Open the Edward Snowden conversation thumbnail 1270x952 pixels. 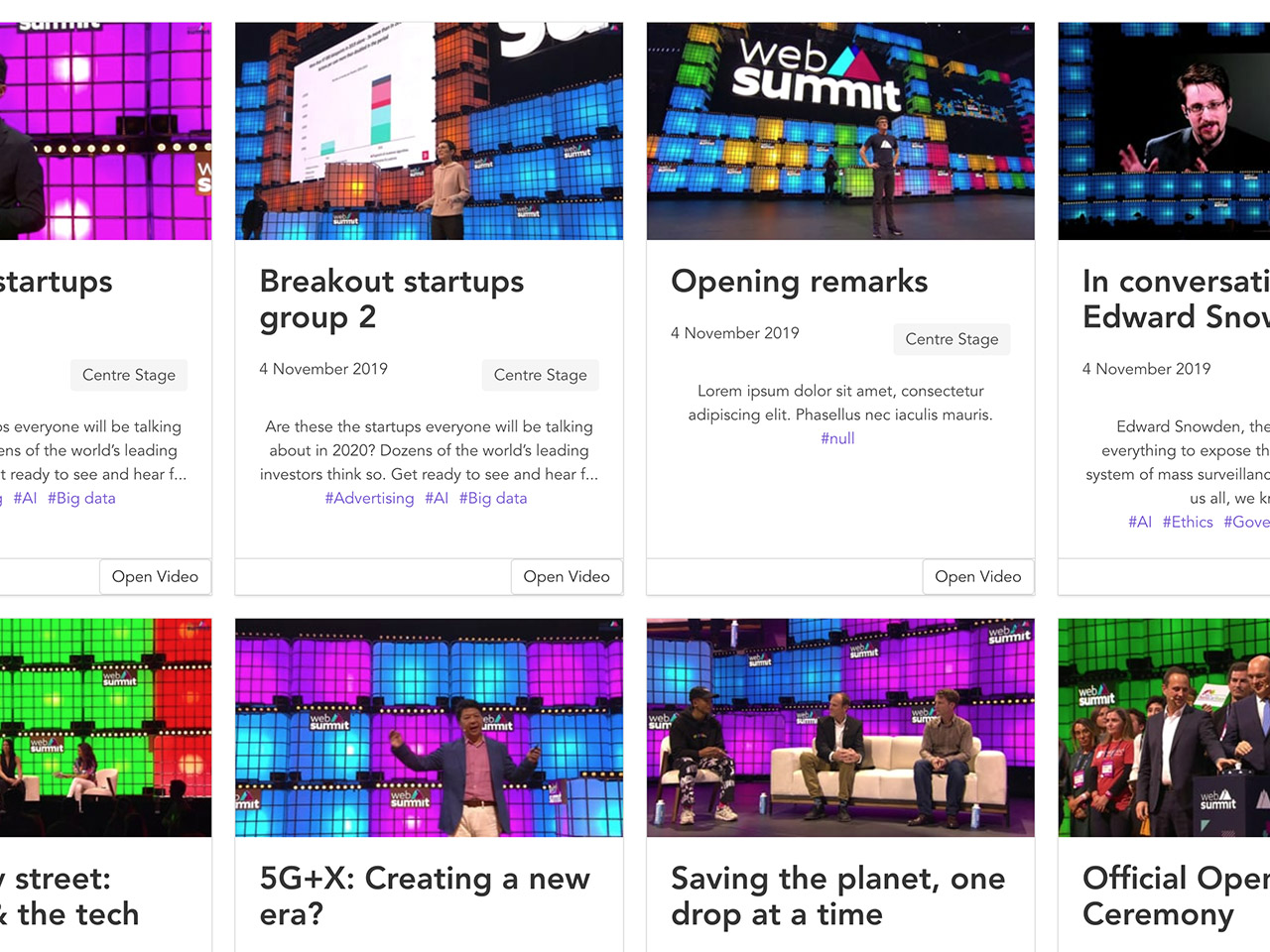(1164, 131)
